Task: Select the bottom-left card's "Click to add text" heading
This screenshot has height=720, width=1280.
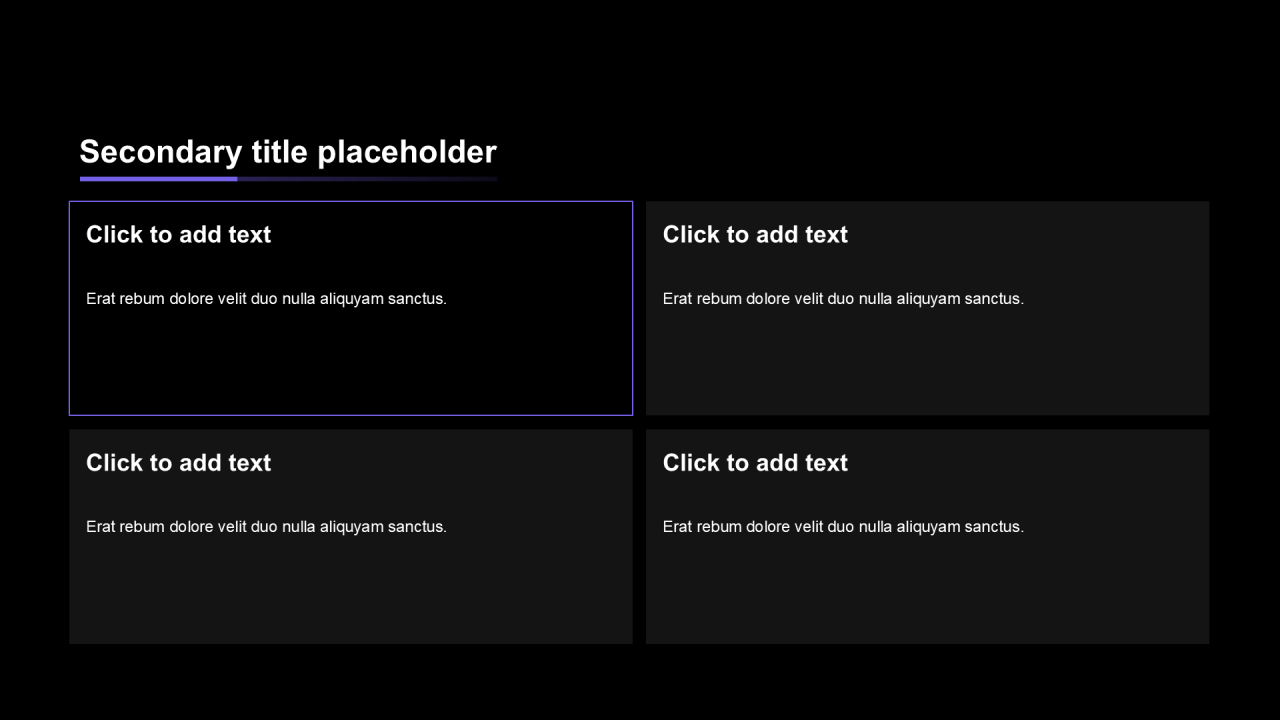Action: coord(178,463)
